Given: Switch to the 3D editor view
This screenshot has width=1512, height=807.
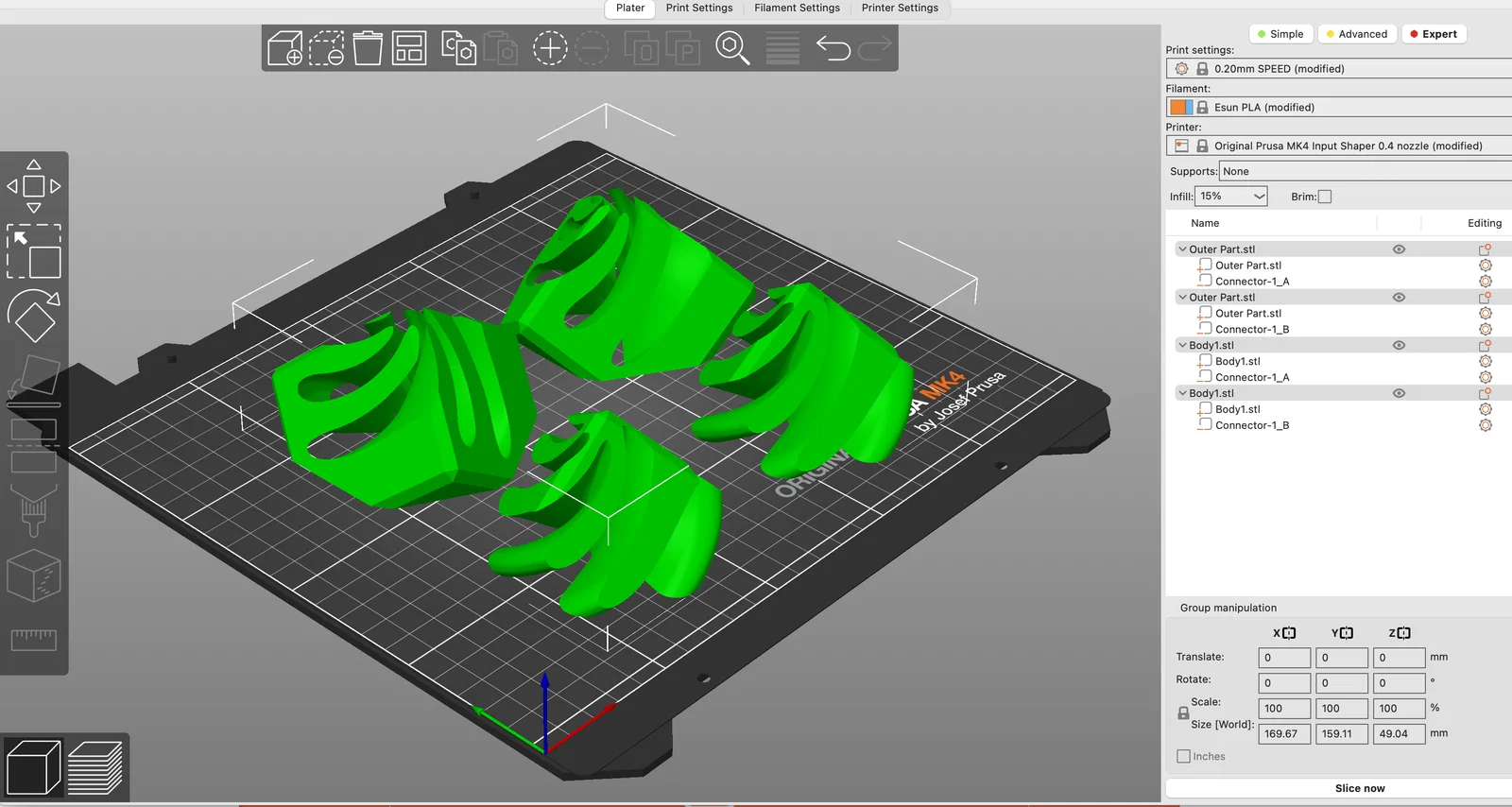Looking at the screenshot, I should click(33, 767).
